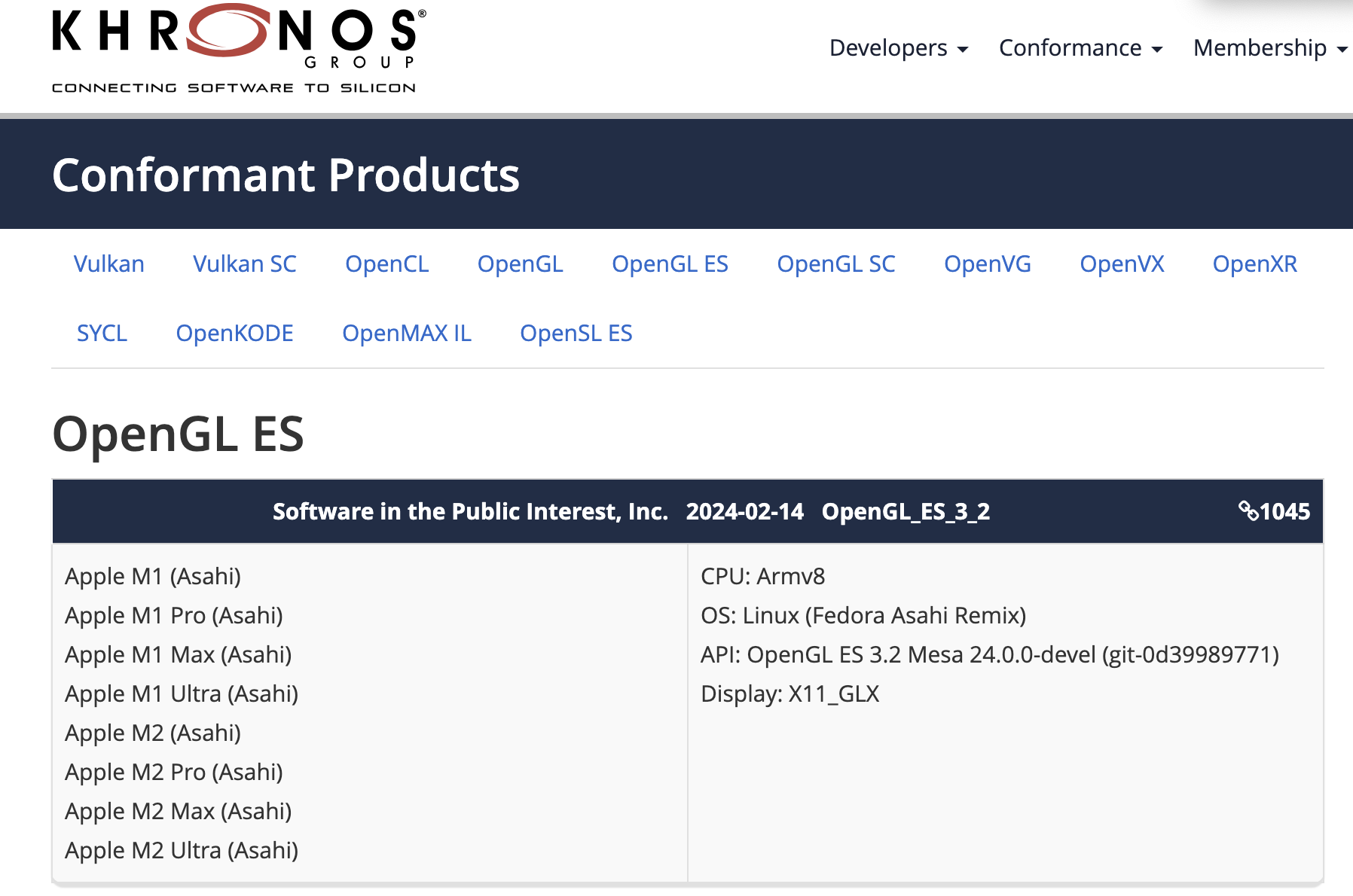Click the Conformant Products heading
1353x896 pixels.
(286, 175)
